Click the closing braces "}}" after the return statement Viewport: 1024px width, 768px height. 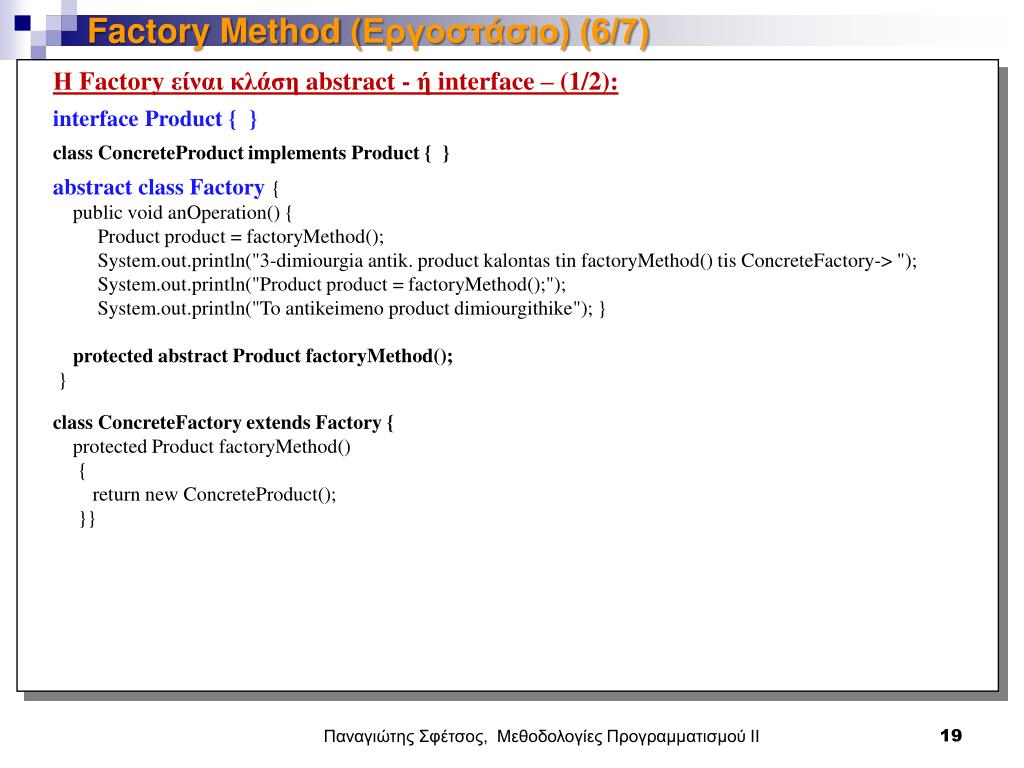pyautogui.click(x=88, y=519)
